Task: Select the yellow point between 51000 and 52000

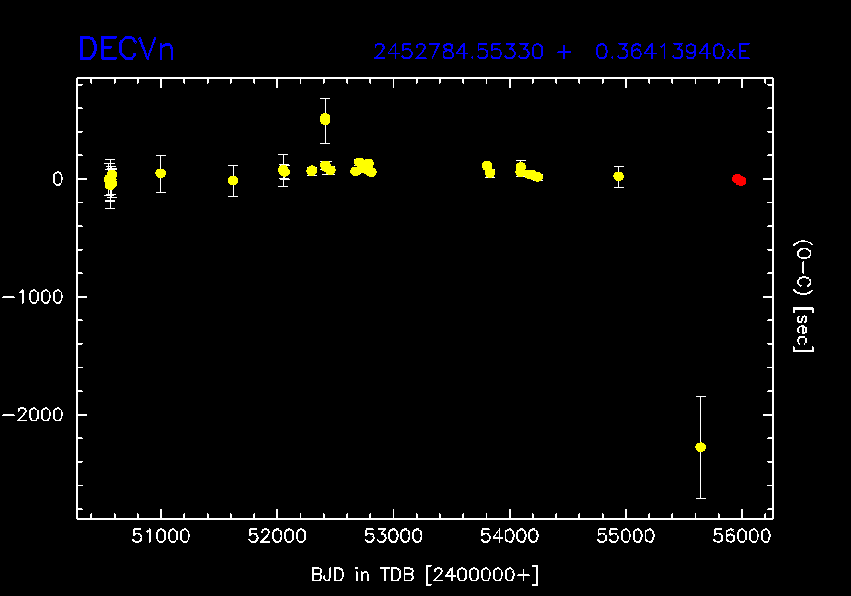Action: coord(233,181)
